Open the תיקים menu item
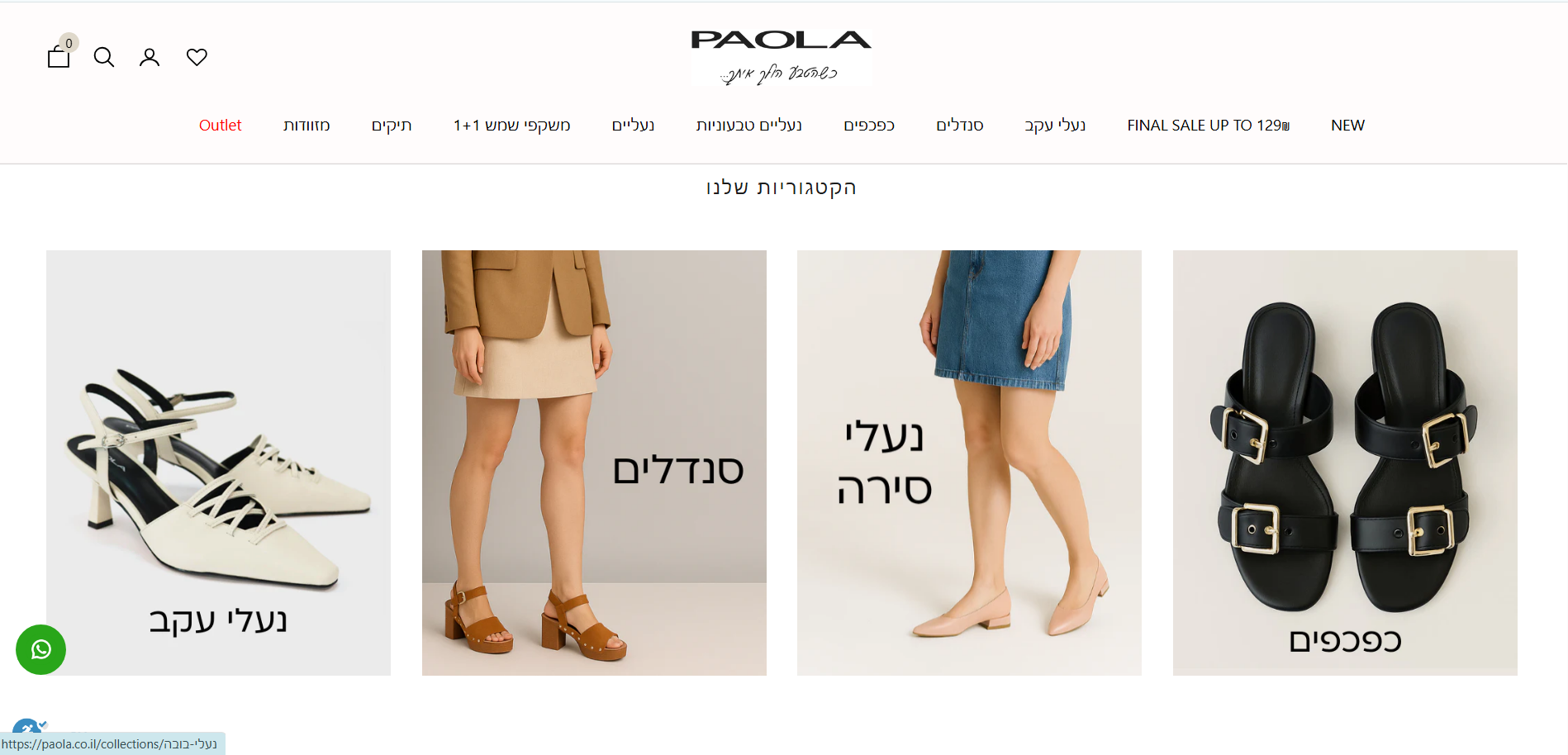 point(392,126)
